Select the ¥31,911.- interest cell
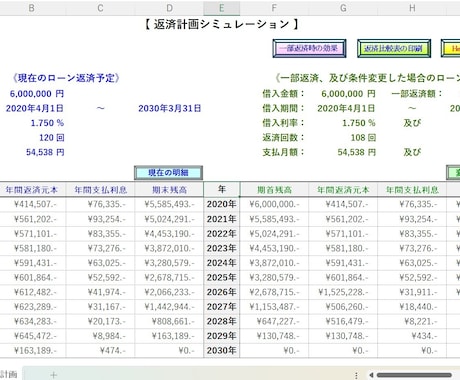Image resolution: width=460 pixels, height=380 pixels. (412, 292)
